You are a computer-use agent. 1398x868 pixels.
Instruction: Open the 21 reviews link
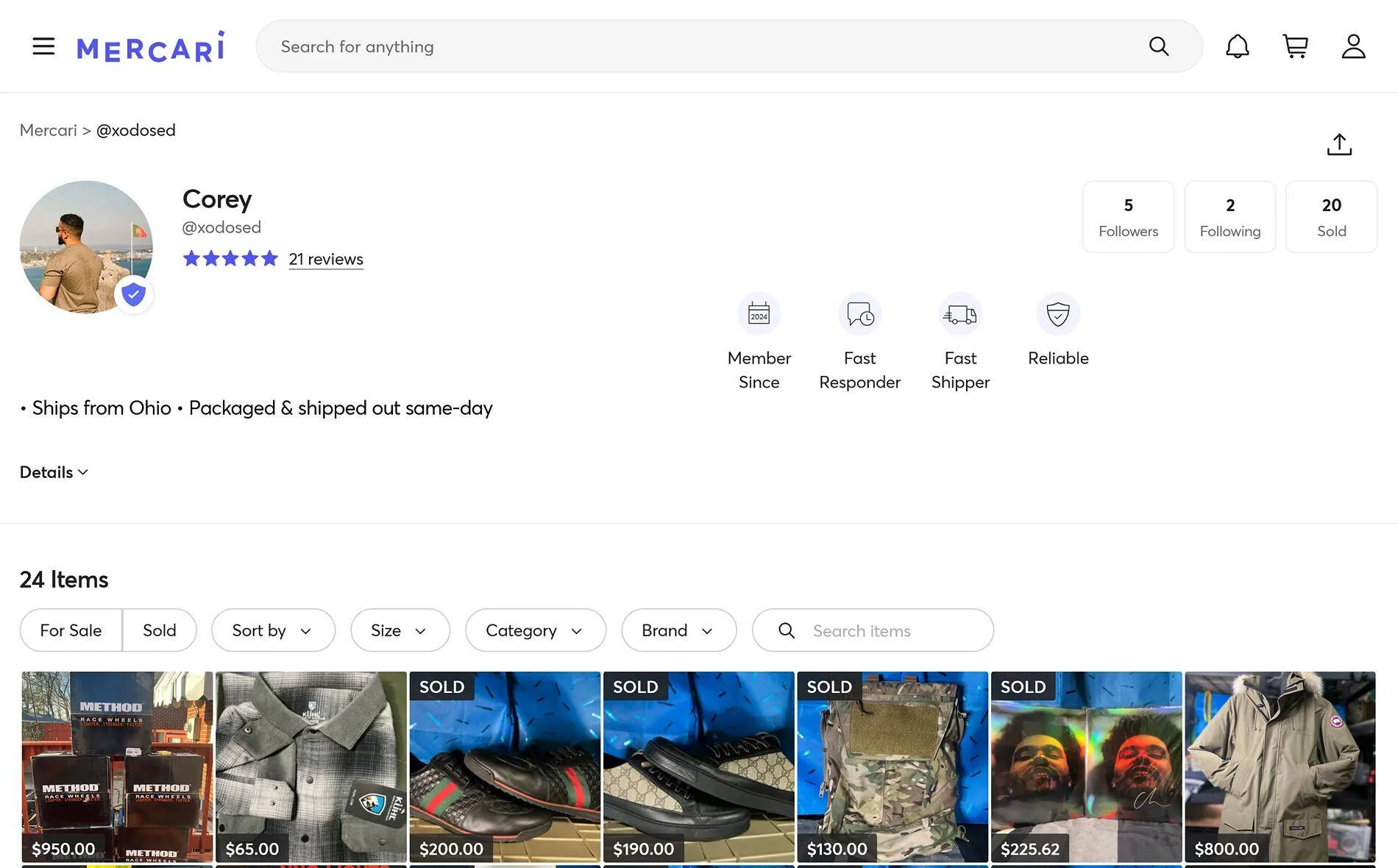pyautogui.click(x=326, y=259)
